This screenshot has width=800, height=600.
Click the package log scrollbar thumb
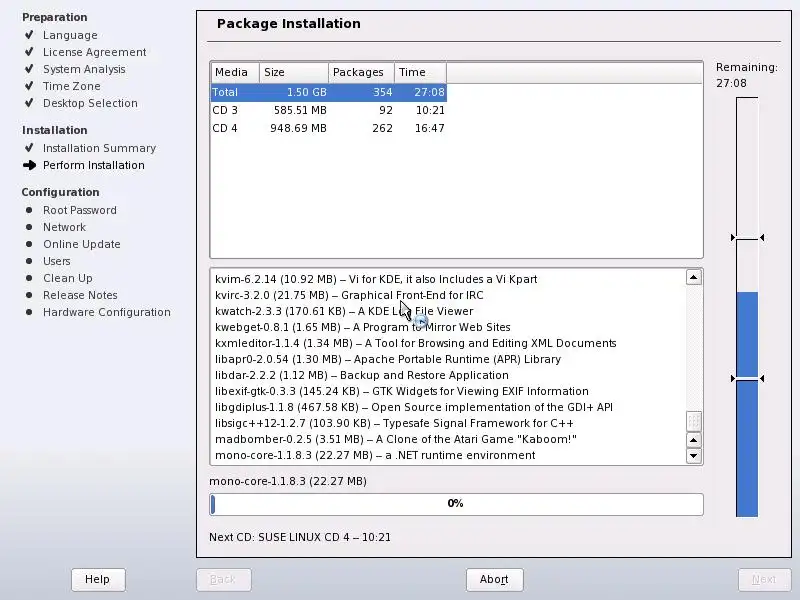tap(693, 421)
